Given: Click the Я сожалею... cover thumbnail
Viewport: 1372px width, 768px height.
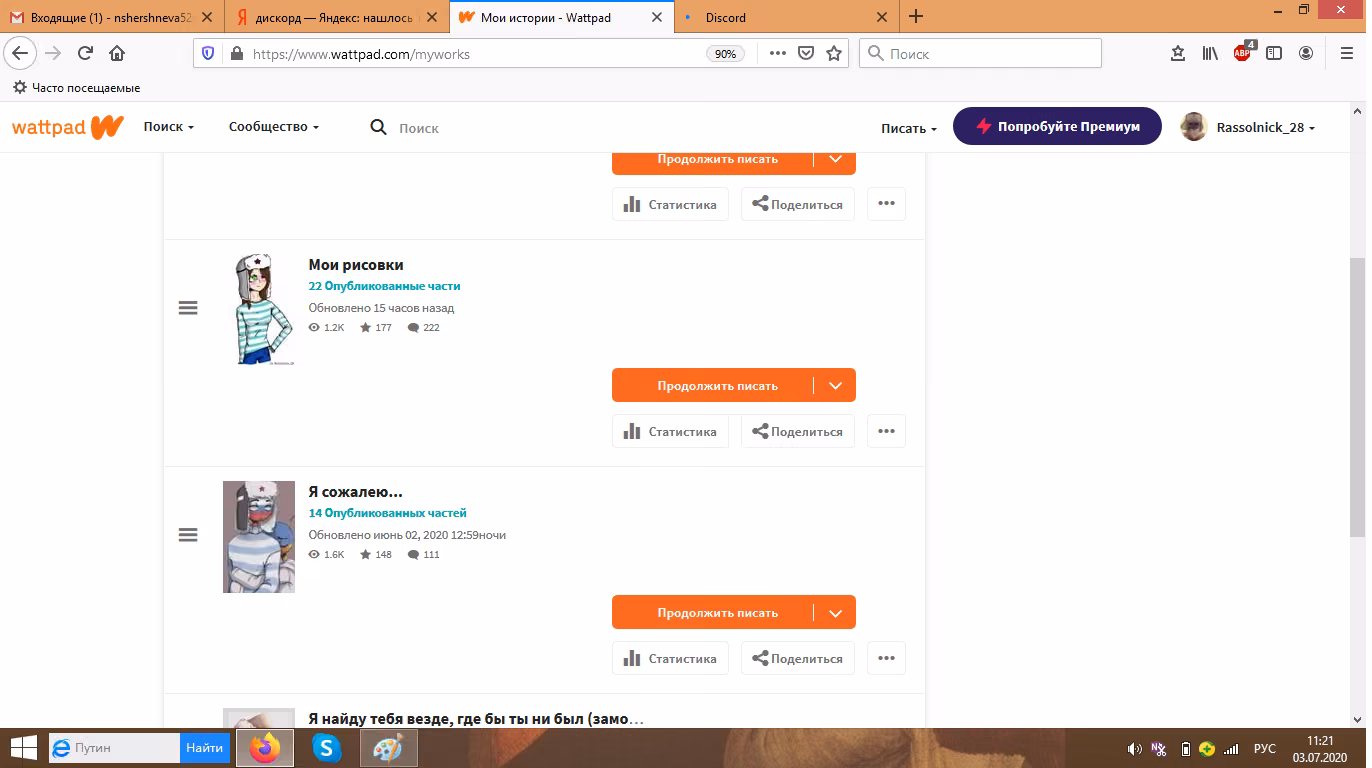Looking at the screenshot, I should coord(259,537).
